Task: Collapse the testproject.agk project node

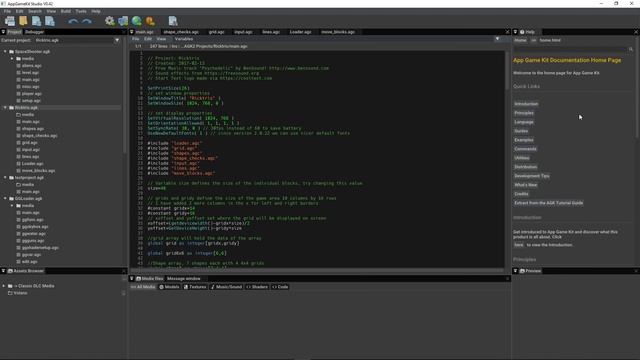Action: (x=5, y=178)
